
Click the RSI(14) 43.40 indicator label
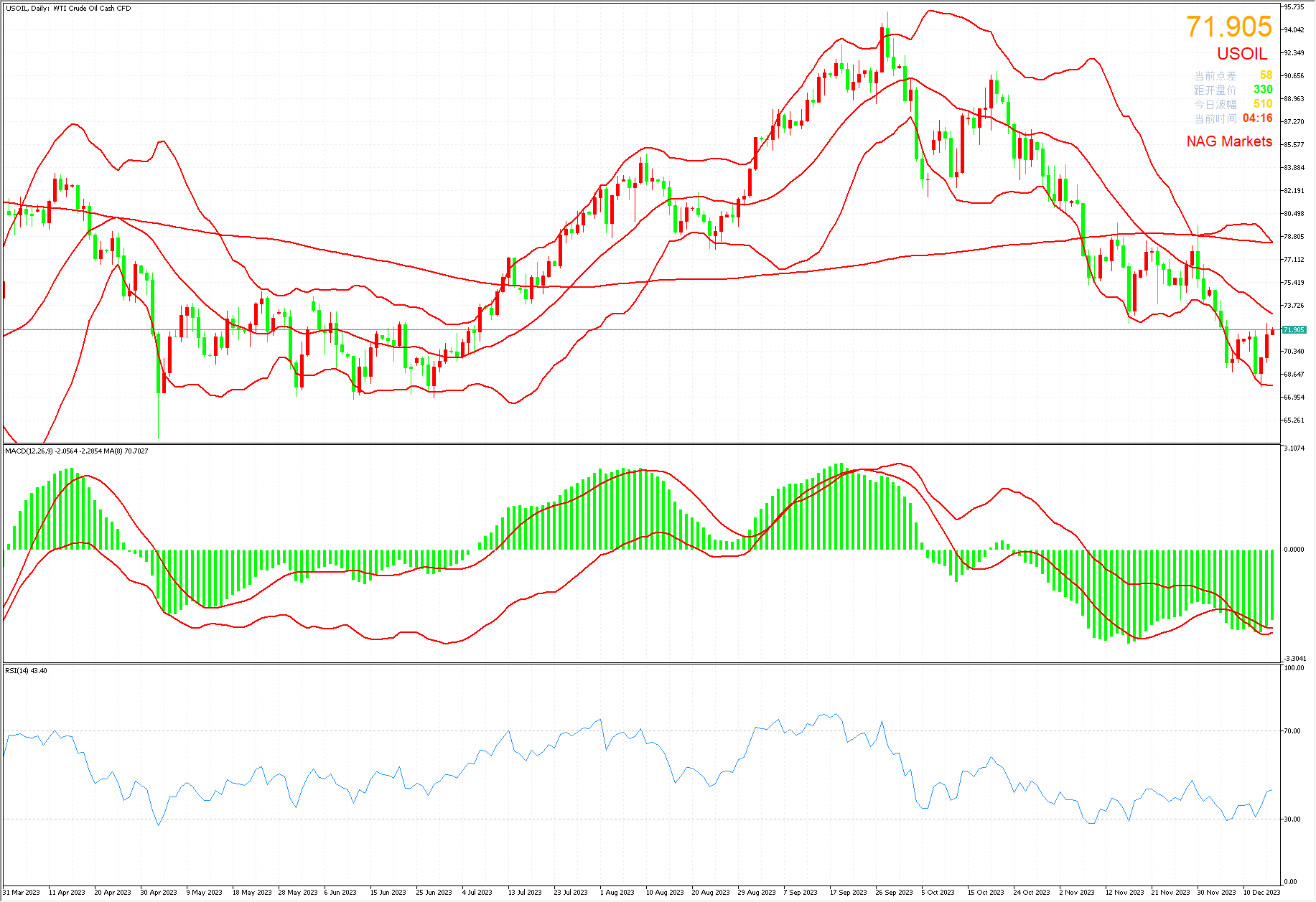[27, 671]
